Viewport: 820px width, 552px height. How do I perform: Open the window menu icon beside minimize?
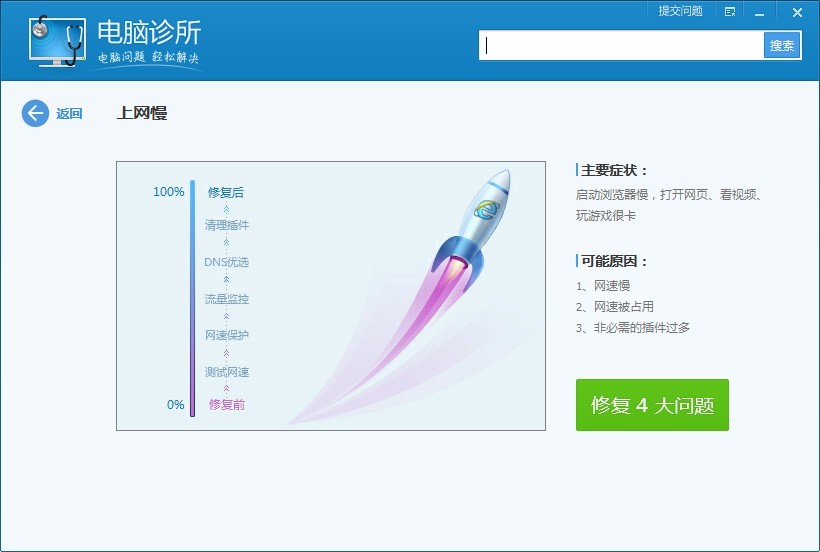point(730,12)
